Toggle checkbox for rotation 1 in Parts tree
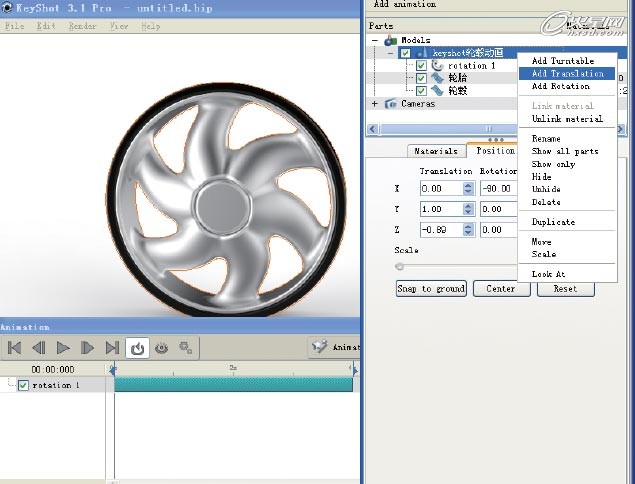This screenshot has width=635, height=484. coord(421,66)
